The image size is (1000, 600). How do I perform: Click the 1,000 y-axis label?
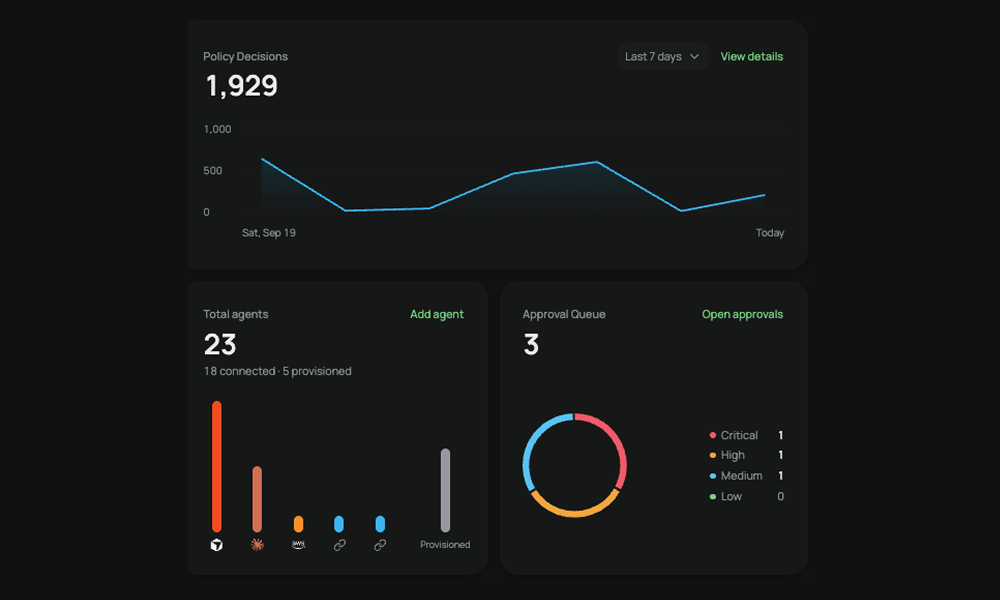pos(217,129)
